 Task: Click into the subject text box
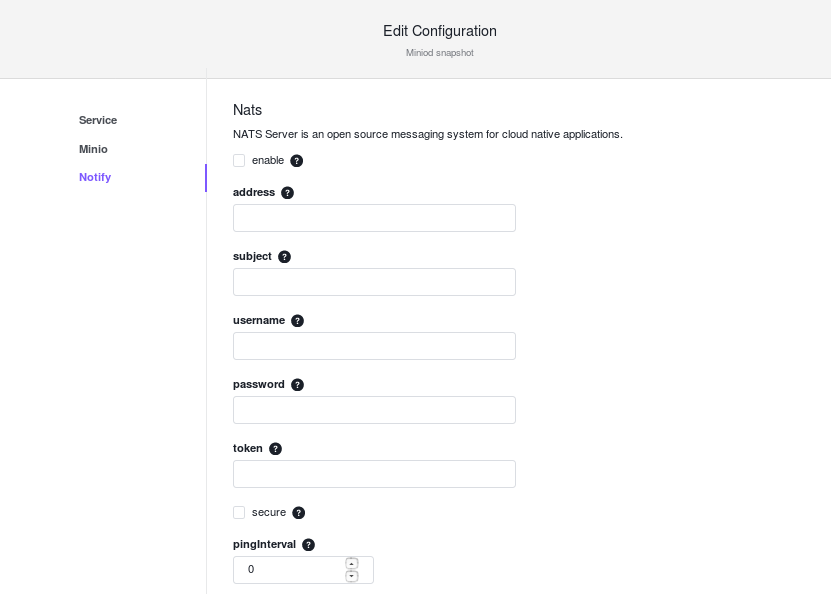click(x=374, y=282)
